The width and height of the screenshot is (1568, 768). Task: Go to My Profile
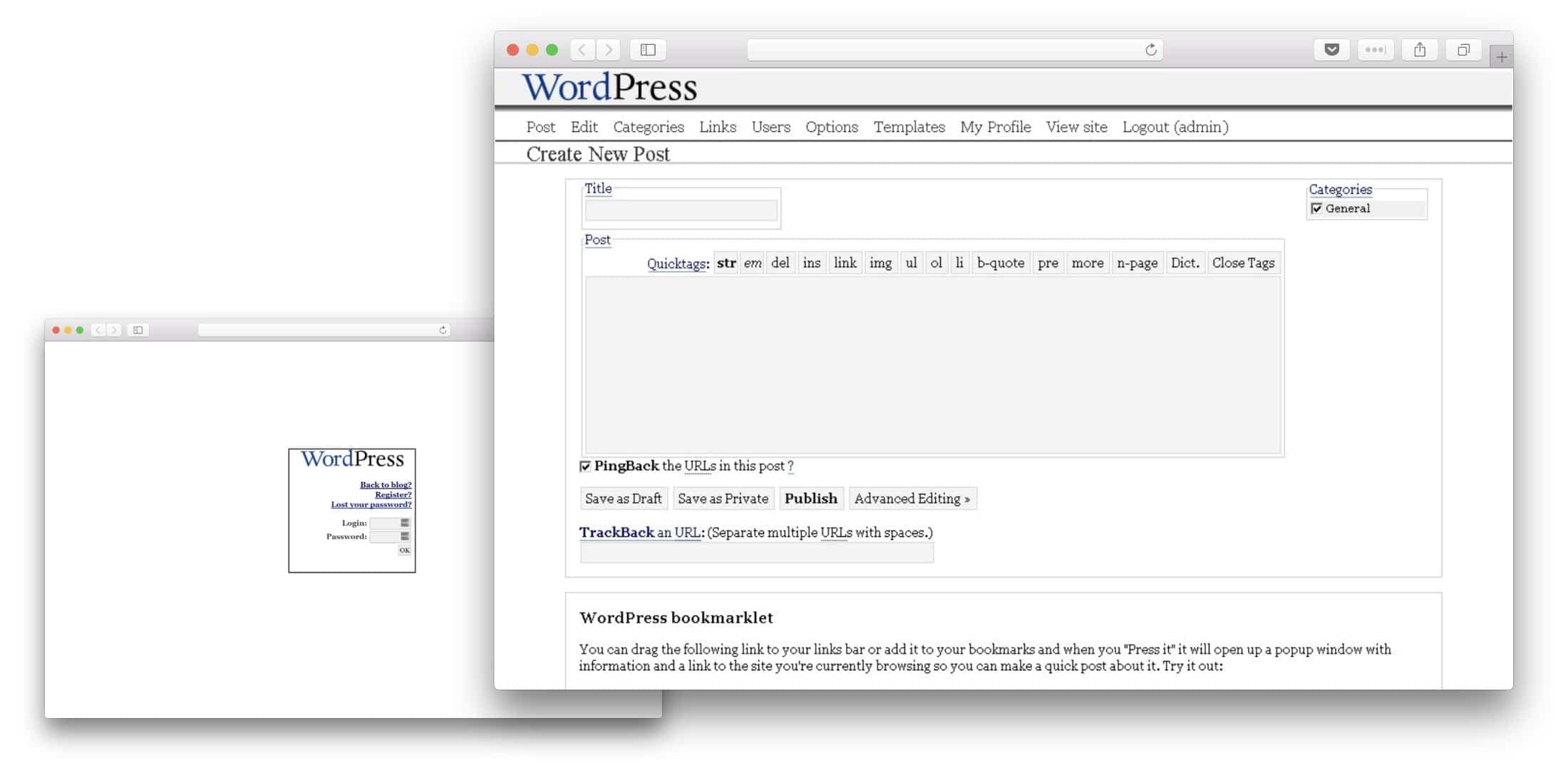(x=995, y=127)
